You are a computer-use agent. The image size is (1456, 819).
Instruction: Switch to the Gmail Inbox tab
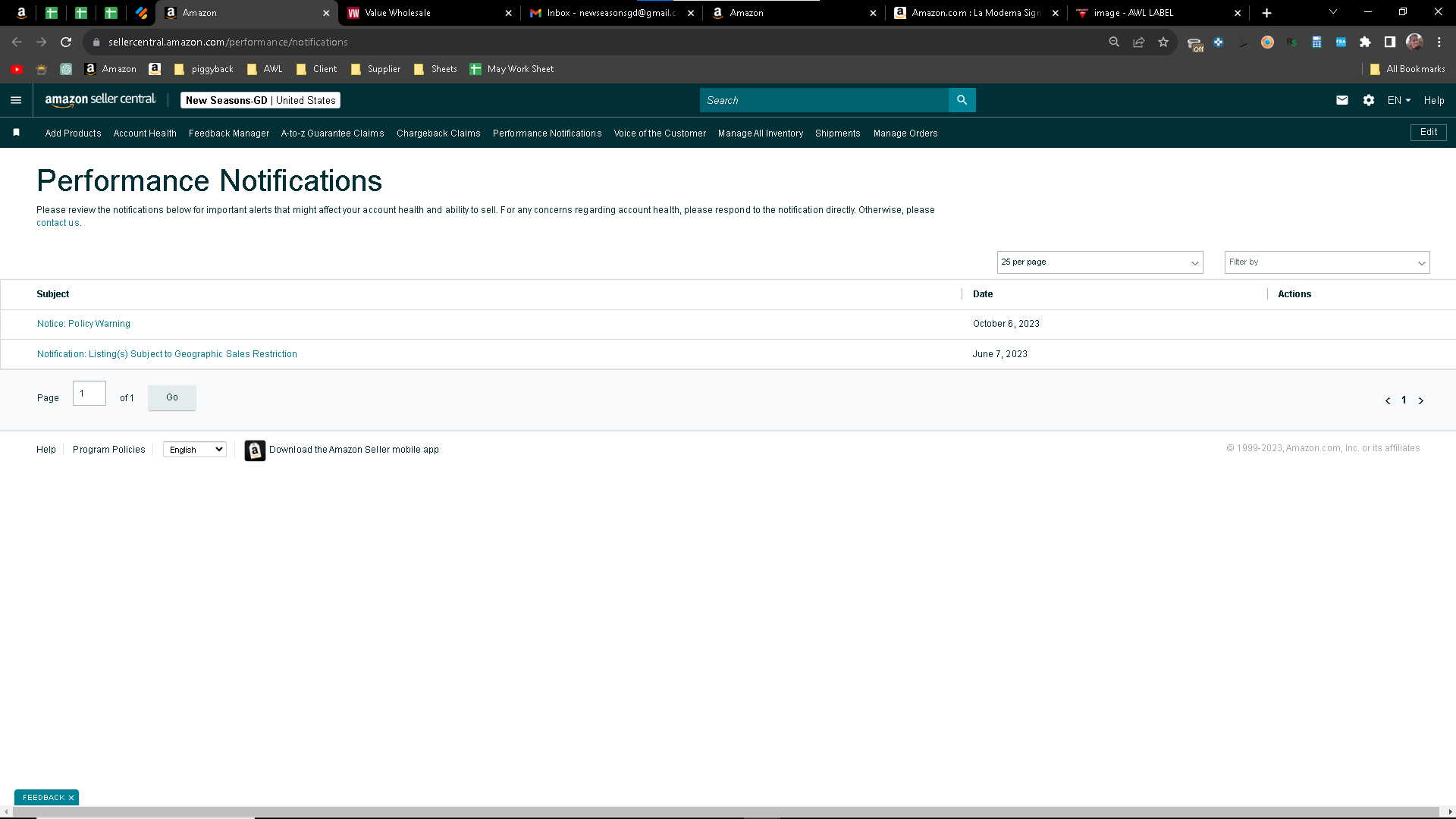(611, 13)
